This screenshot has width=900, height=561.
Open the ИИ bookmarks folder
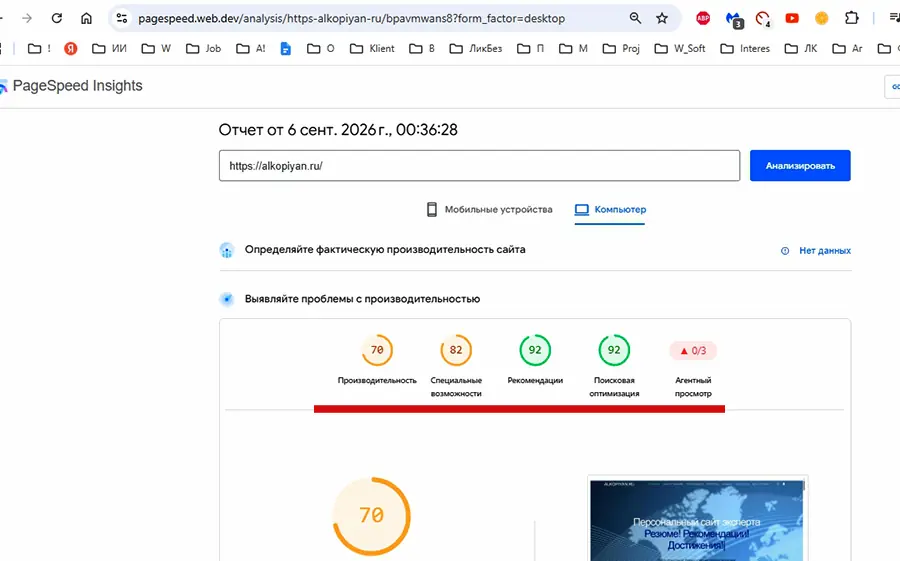pos(110,49)
